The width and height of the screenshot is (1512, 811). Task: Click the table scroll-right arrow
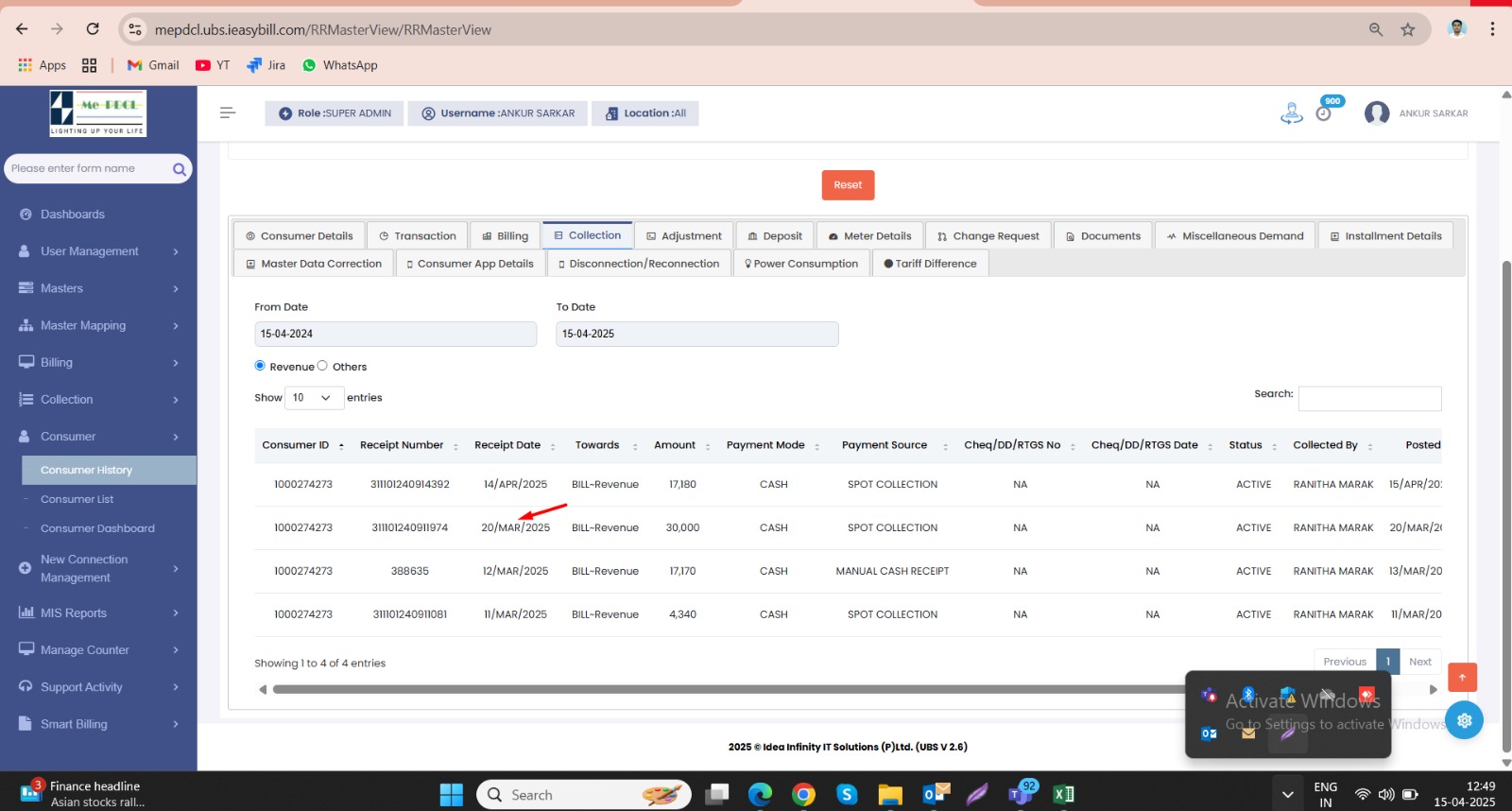coord(1433,690)
